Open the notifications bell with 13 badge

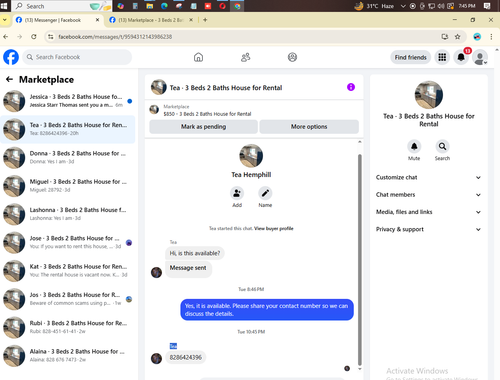[461, 57]
